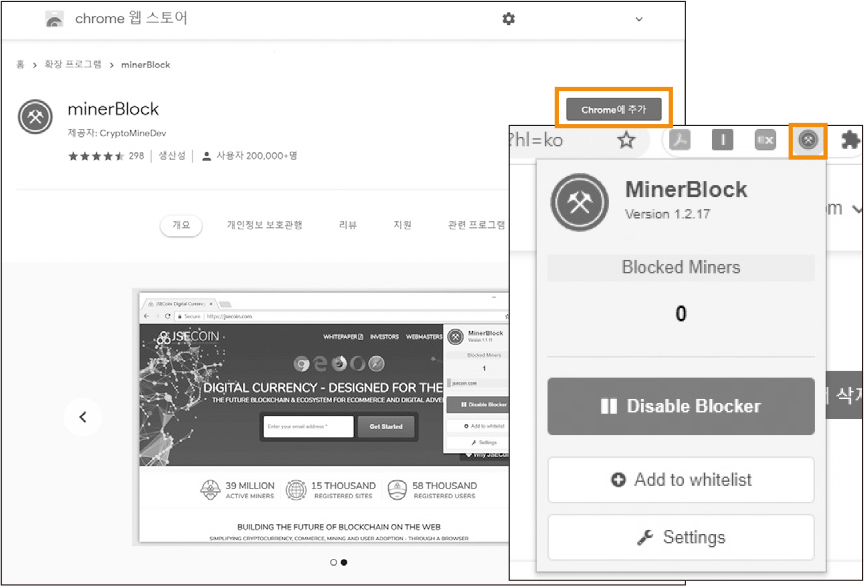
Task: Open MinerBlock Settings
Action: [681, 537]
